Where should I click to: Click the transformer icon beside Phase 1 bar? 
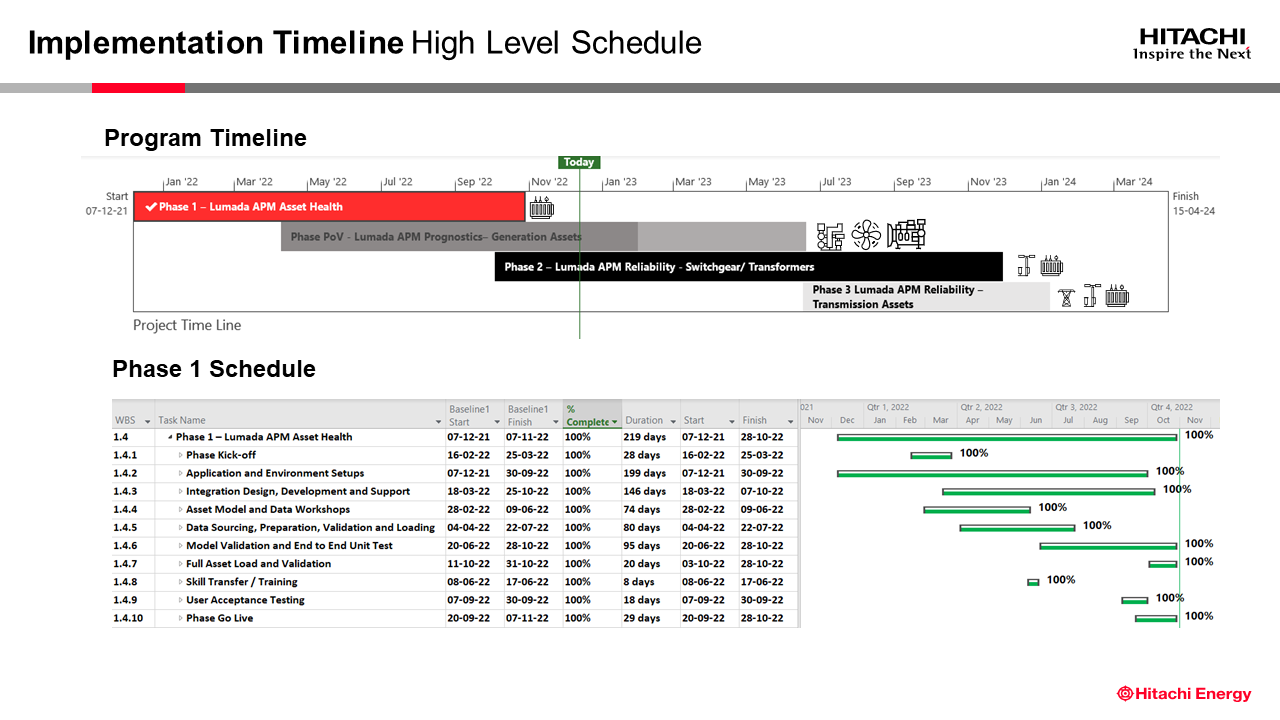tap(541, 208)
